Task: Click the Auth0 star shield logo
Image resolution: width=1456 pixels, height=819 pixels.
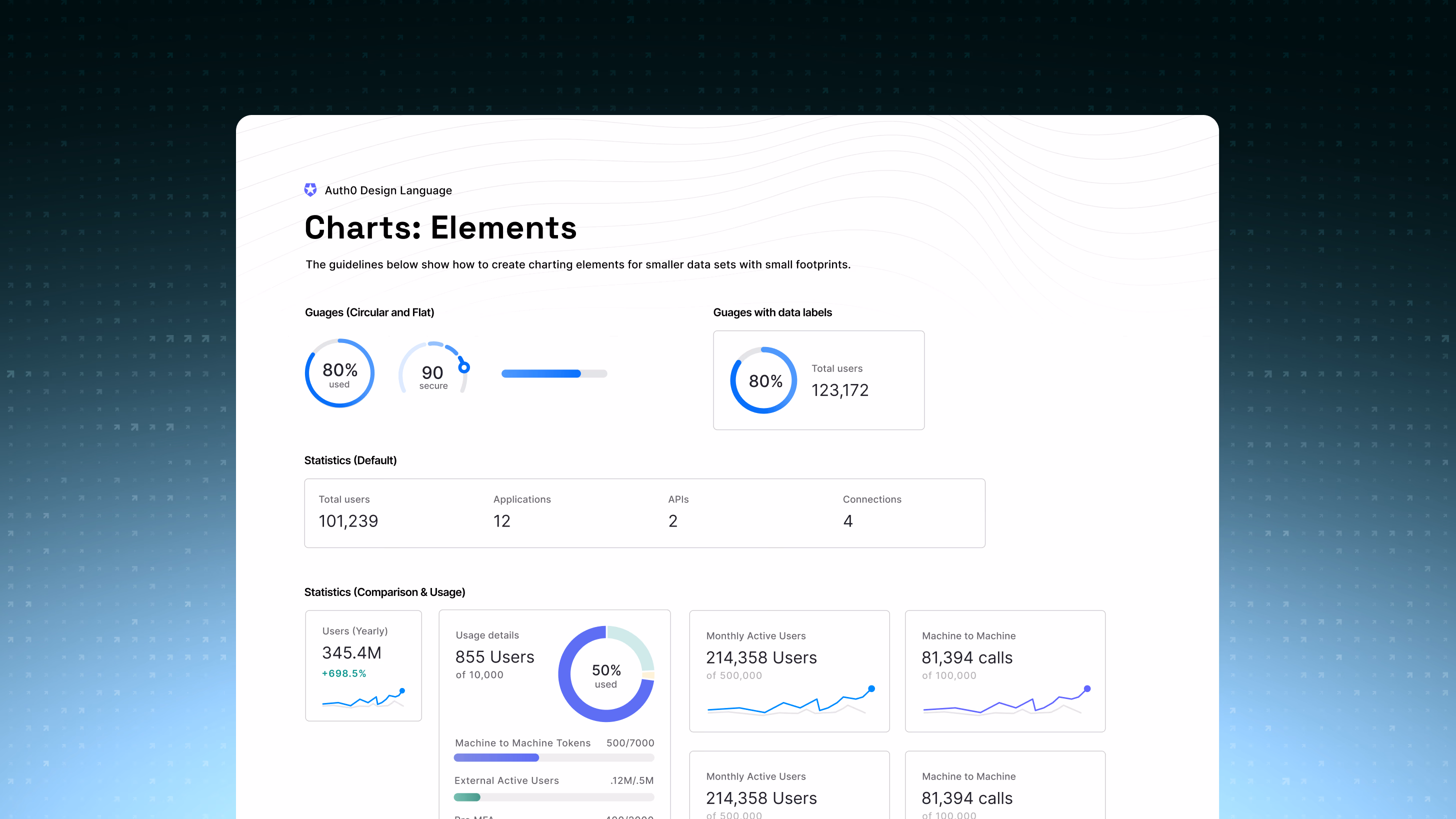Action: 310,190
